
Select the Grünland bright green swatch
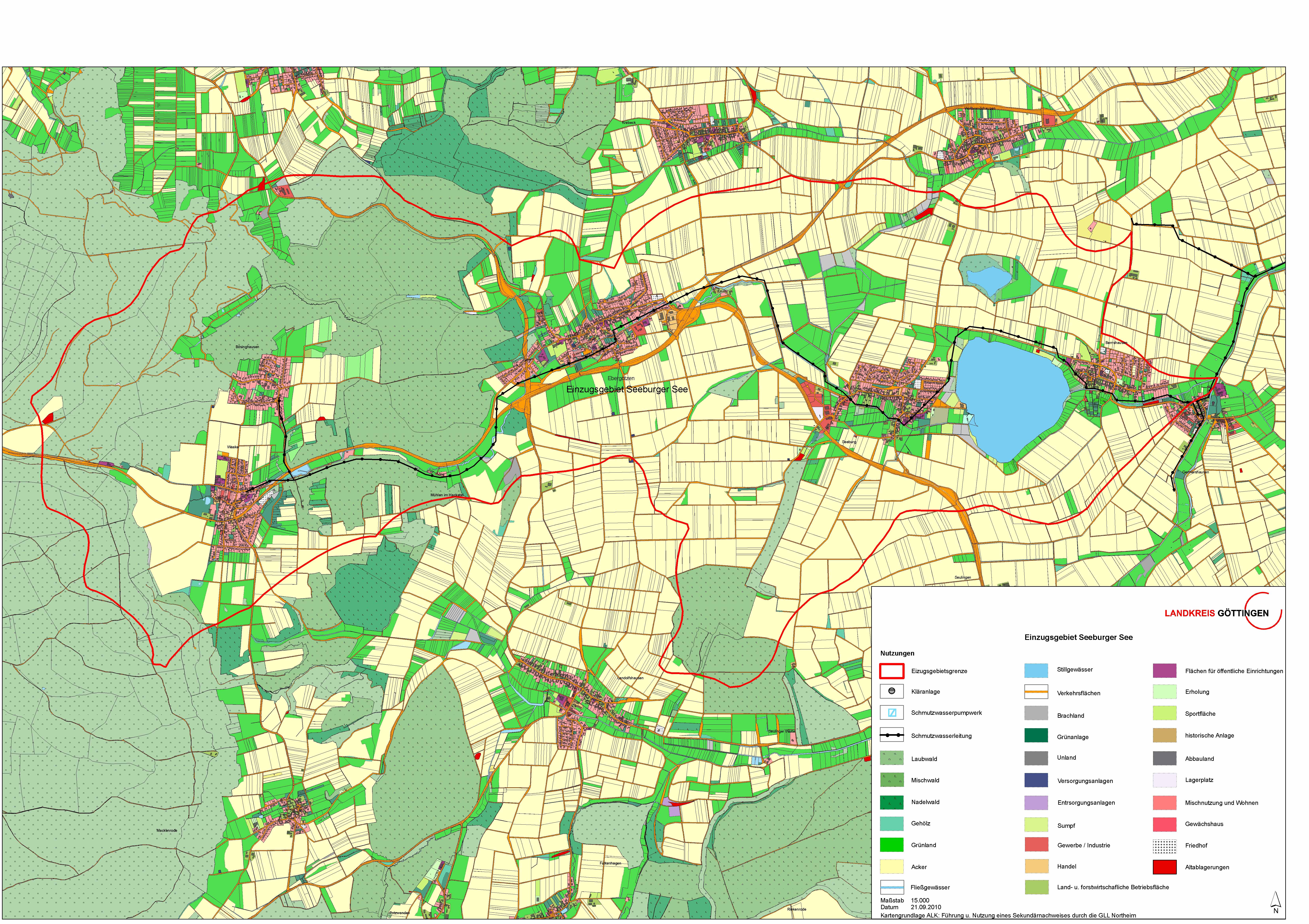point(892,845)
